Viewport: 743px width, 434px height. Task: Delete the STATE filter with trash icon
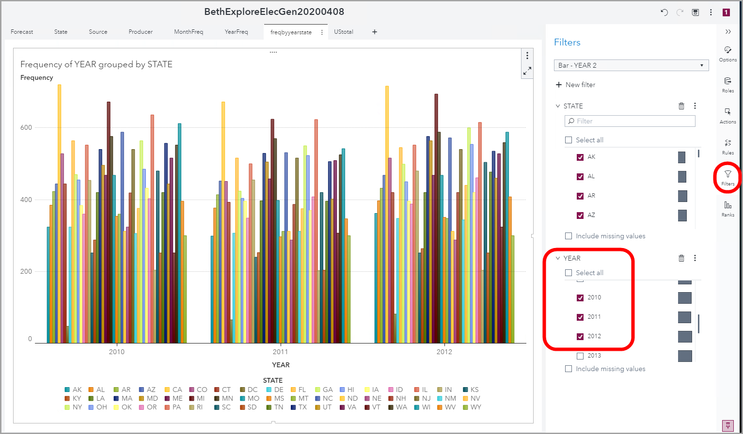[681, 106]
